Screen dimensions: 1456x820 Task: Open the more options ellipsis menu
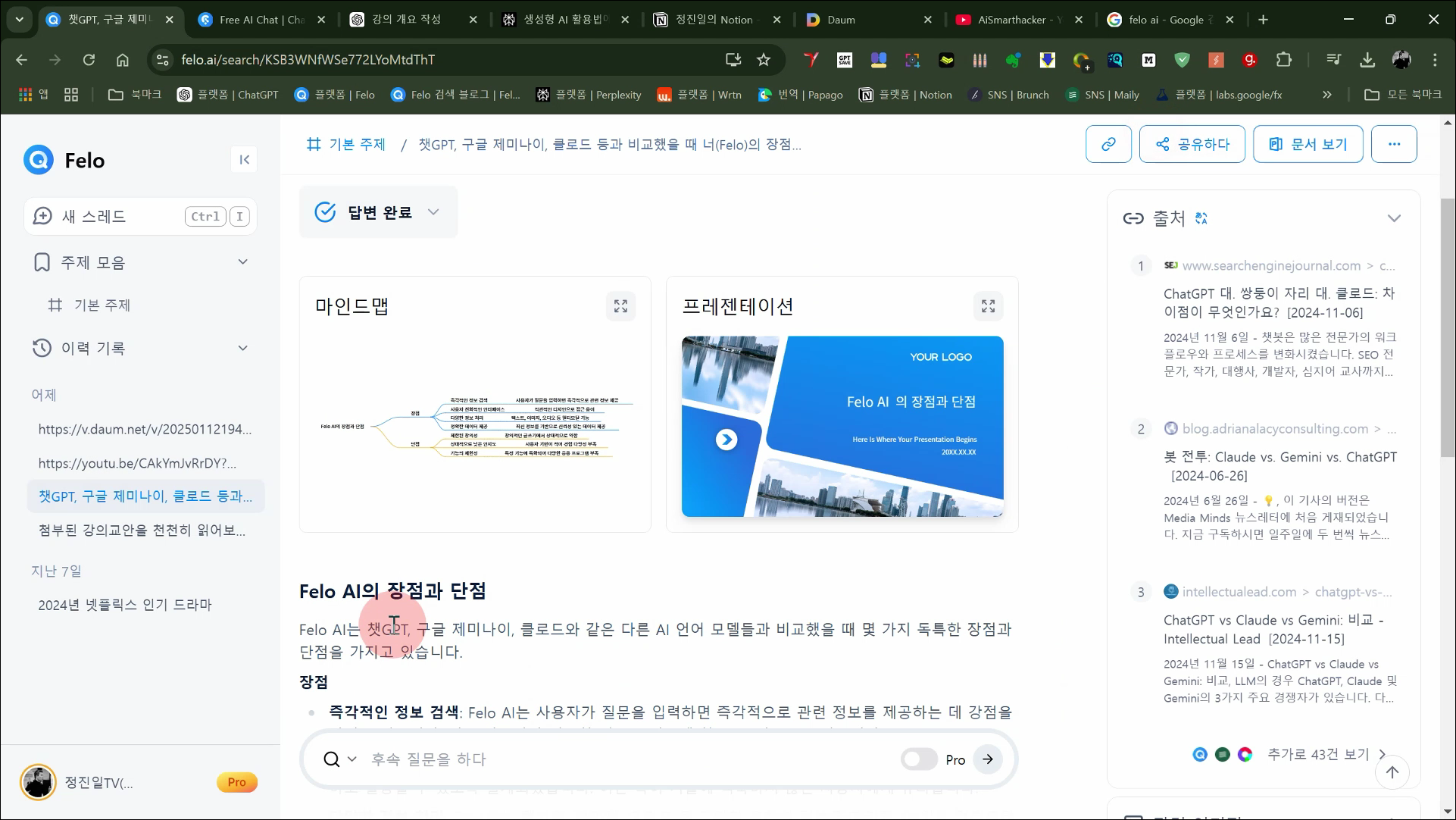click(1394, 144)
